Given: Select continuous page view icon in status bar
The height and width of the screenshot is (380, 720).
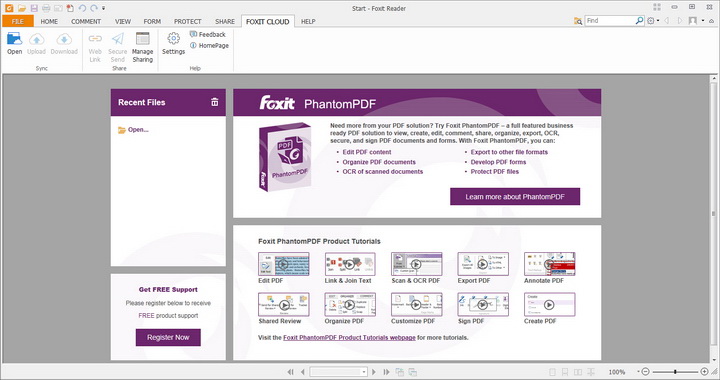Looking at the screenshot, I should coord(565,372).
